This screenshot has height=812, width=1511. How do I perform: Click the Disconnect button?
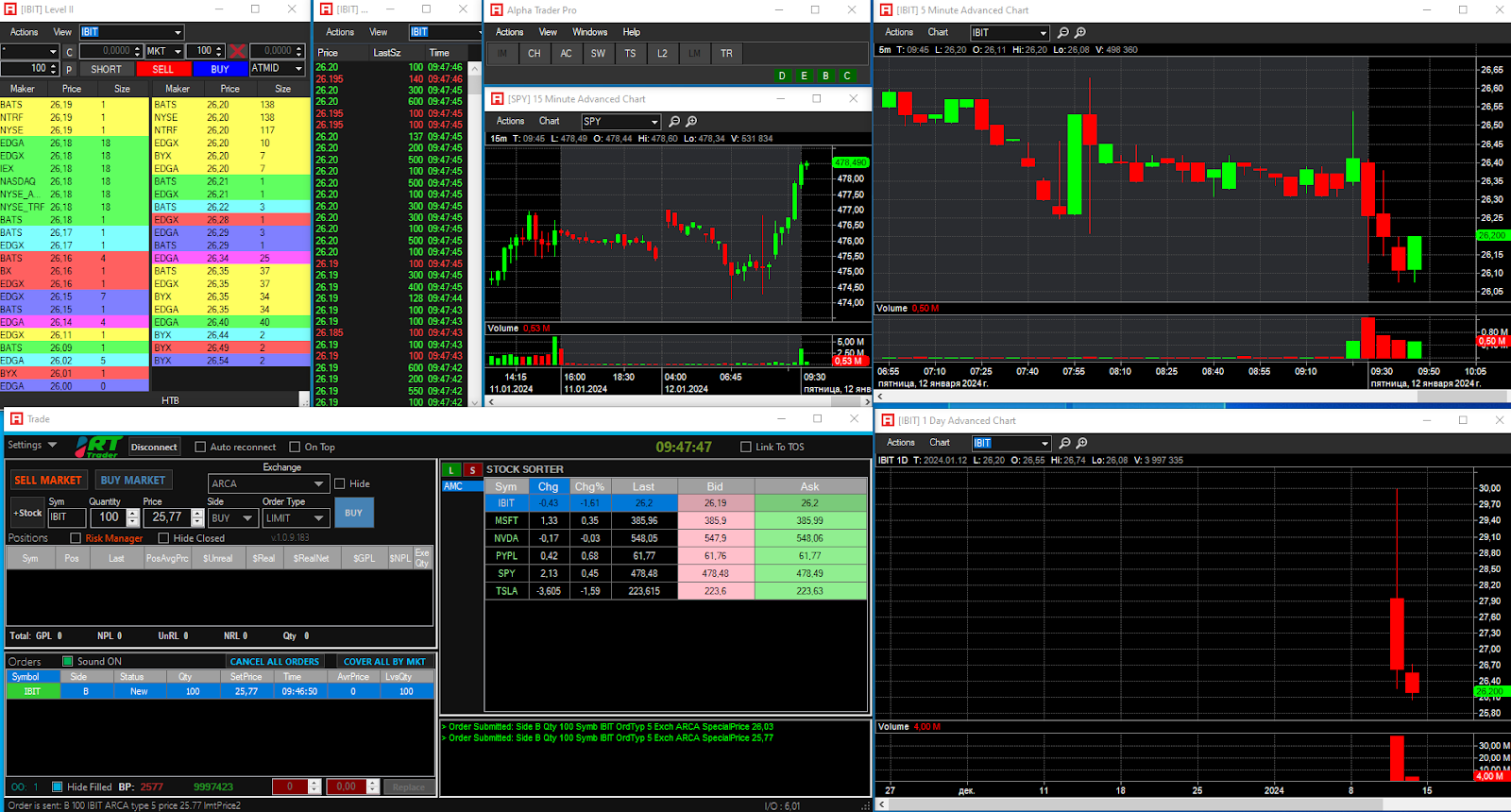154,448
